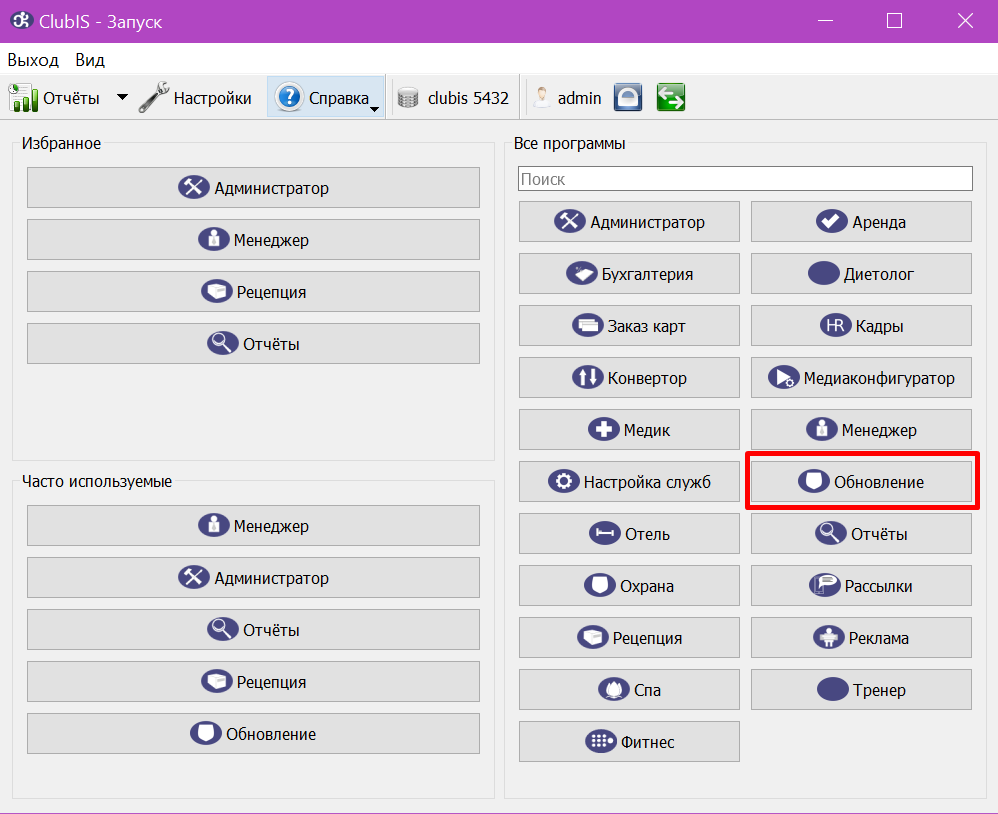The image size is (998, 814).
Task: Open the Вид menu
Action: point(90,60)
